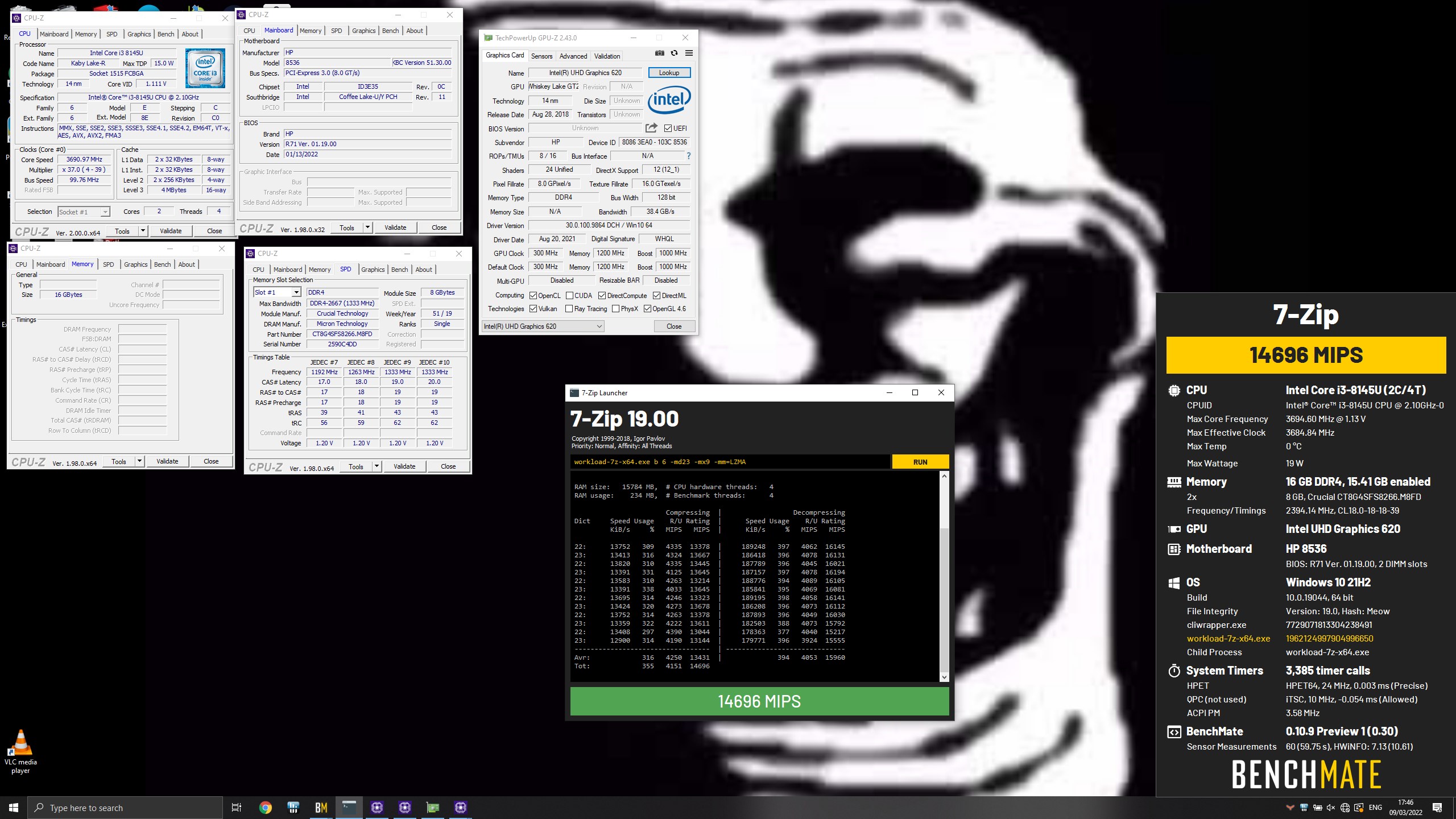The width and height of the screenshot is (1456, 819).
Task: Click the Intel logo in GPU-Z
Action: pyautogui.click(x=669, y=100)
